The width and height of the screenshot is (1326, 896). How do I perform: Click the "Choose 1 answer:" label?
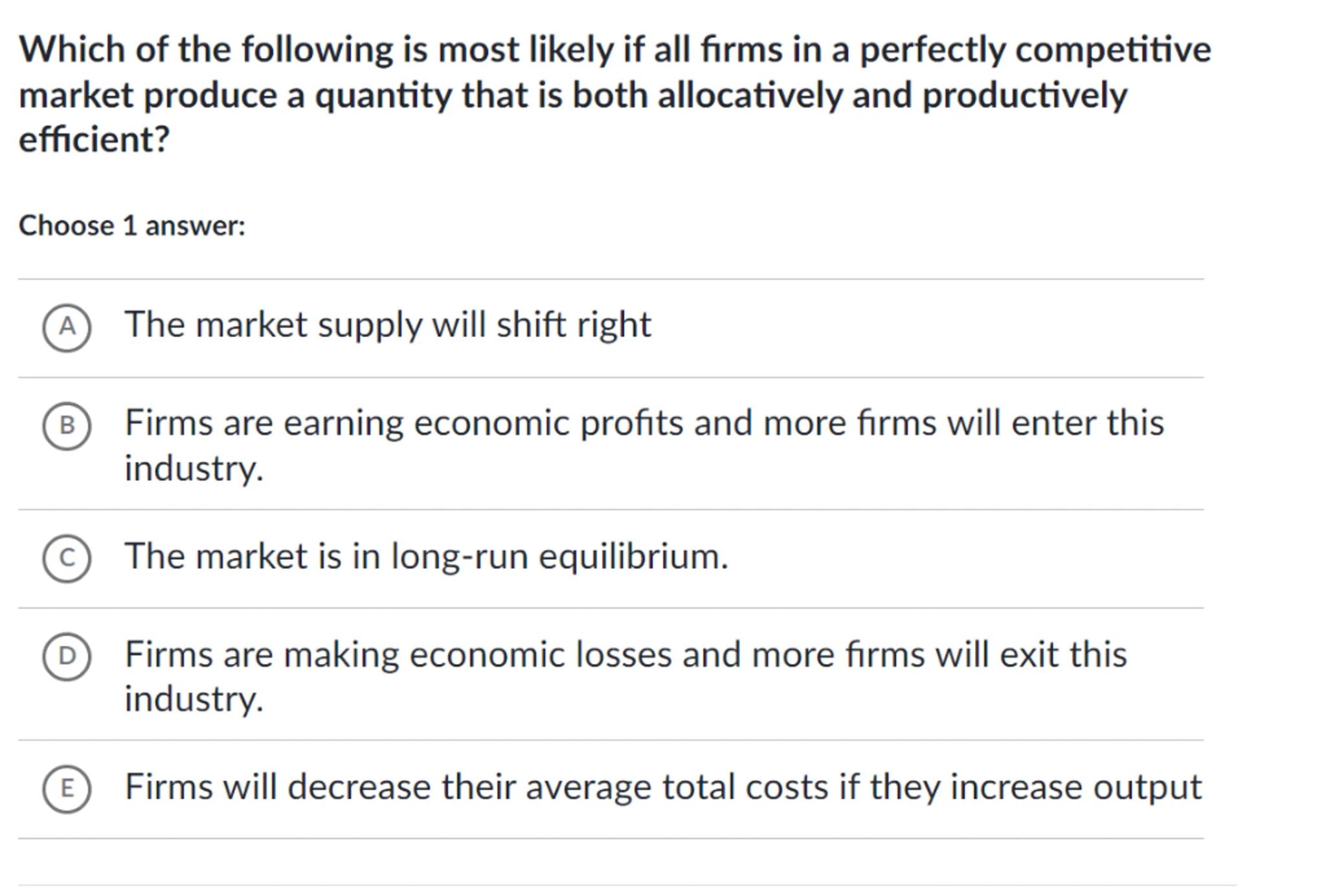pos(132,226)
